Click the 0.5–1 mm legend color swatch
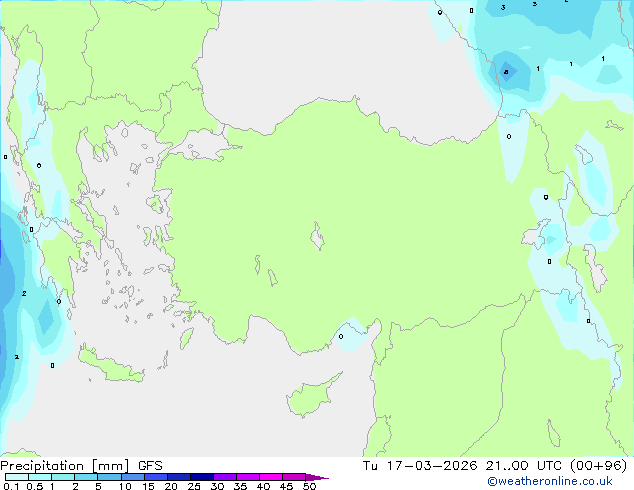 coord(40,477)
